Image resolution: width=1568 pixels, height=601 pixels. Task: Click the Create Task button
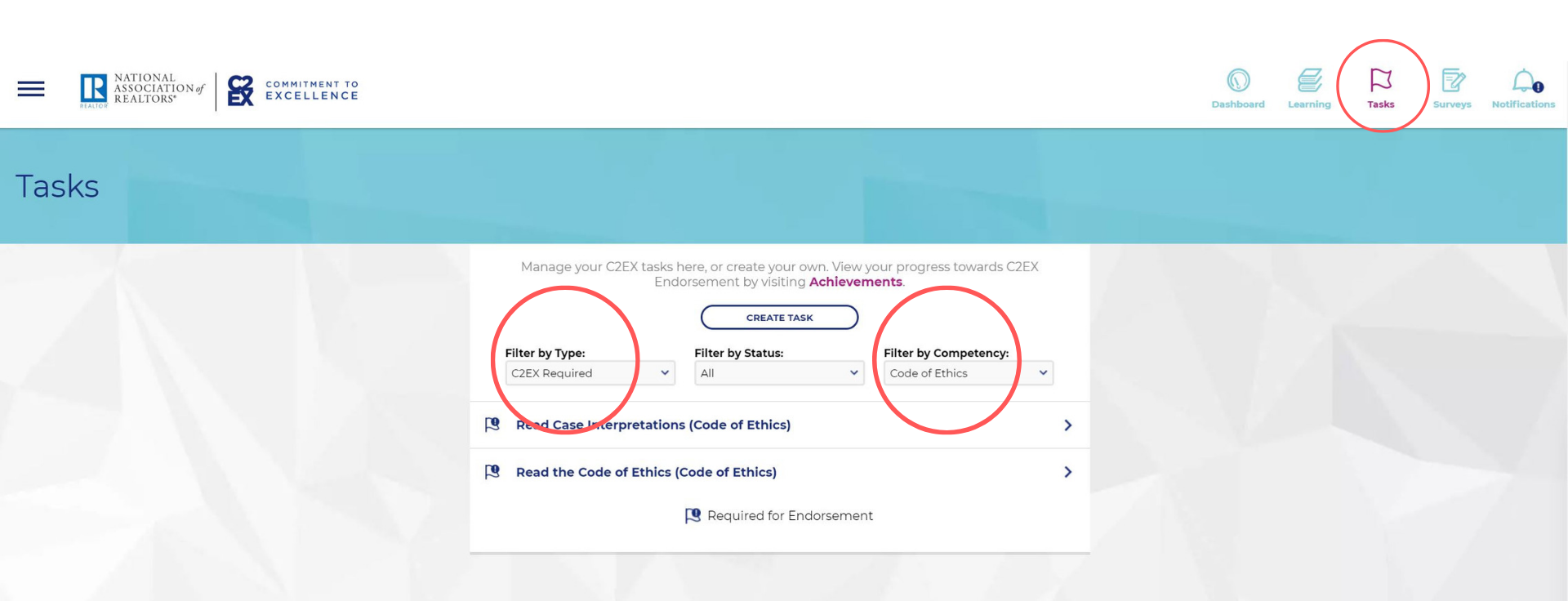pyautogui.click(x=780, y=318)
